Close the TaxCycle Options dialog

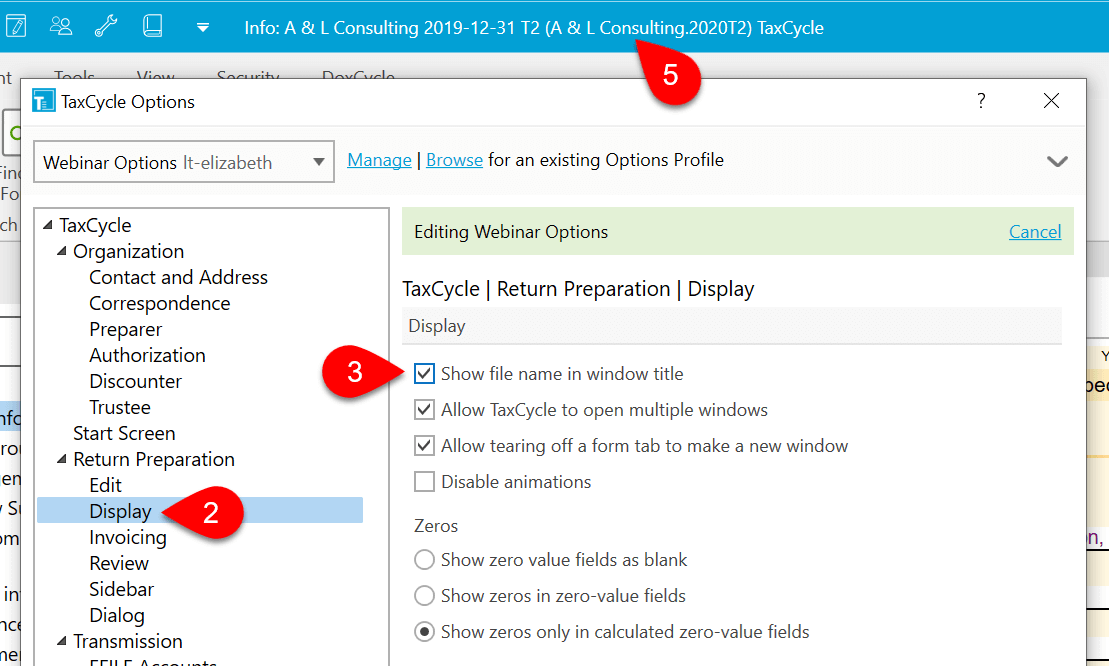point(1051,100)
